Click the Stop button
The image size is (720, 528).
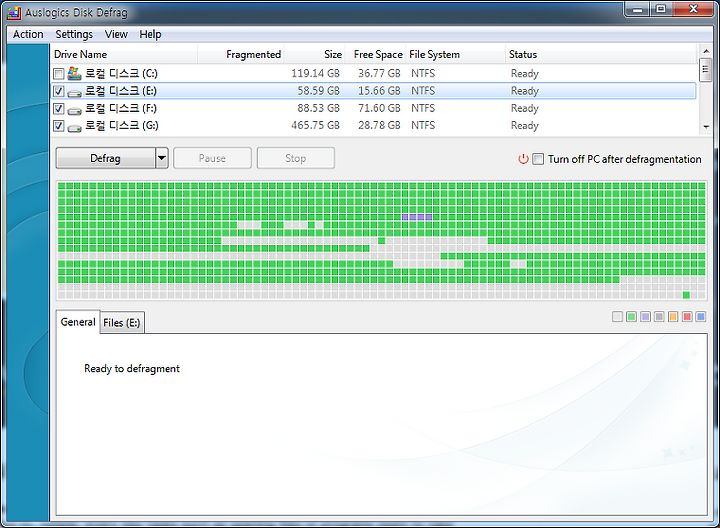tap(295, 158)
